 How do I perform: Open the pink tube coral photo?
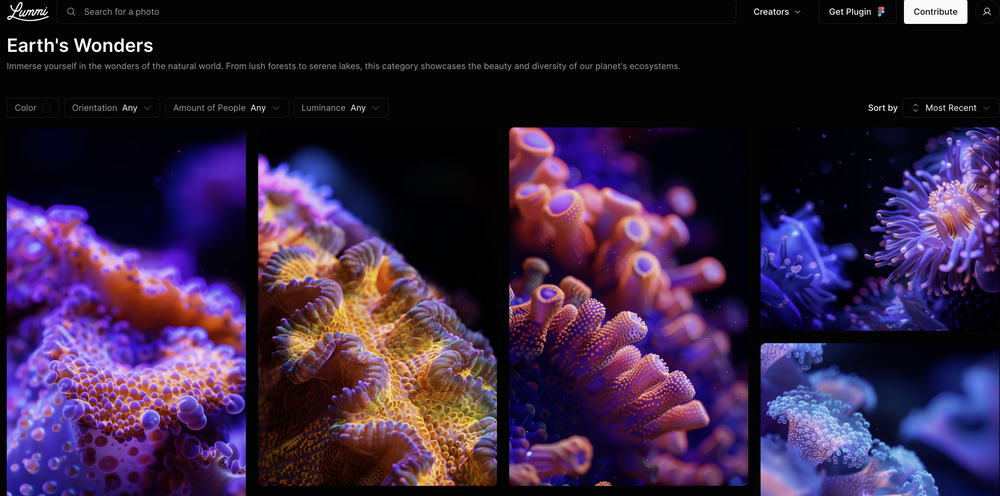[x=628, y=307]
